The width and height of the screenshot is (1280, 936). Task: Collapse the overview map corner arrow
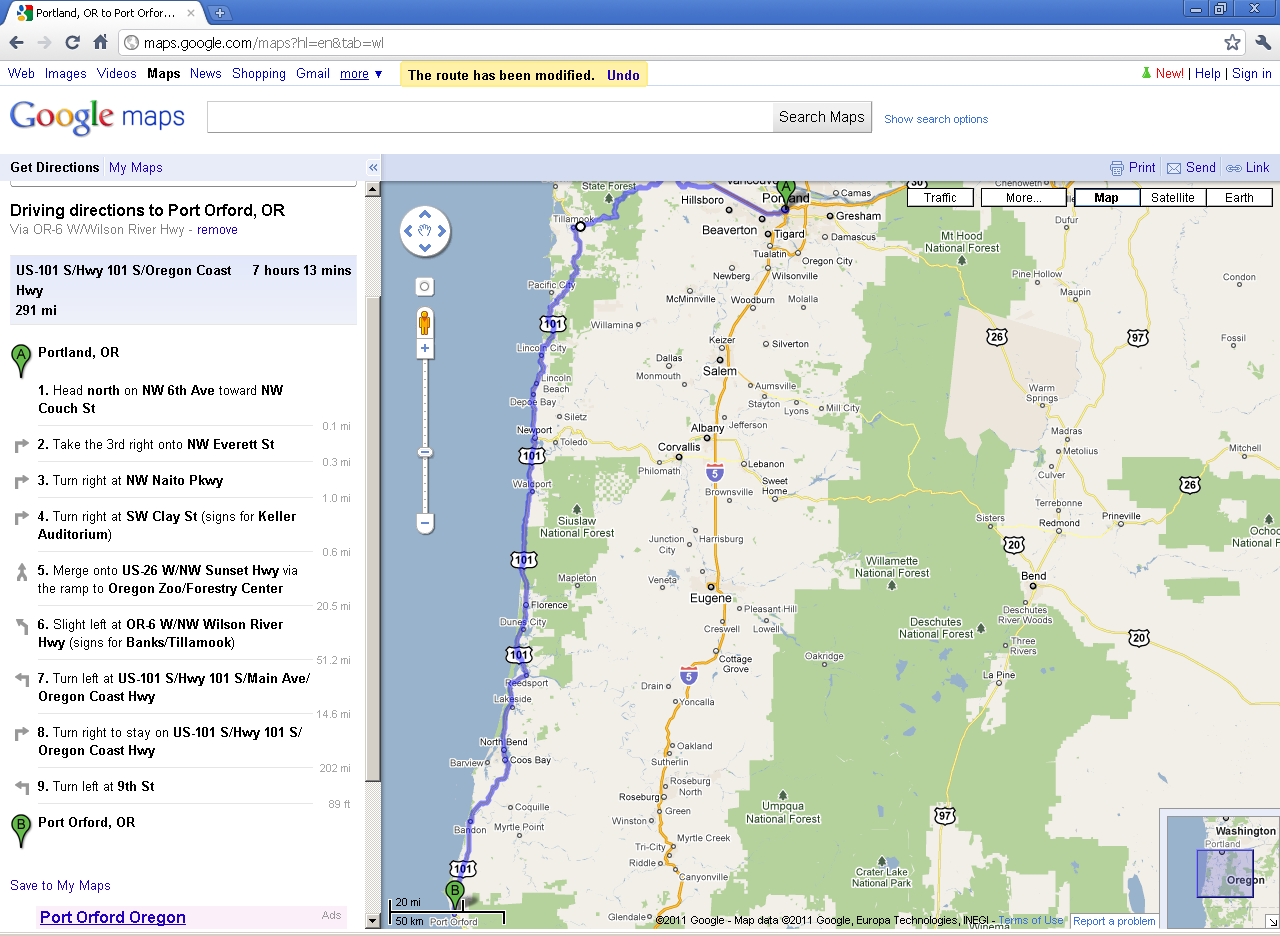1272,921
